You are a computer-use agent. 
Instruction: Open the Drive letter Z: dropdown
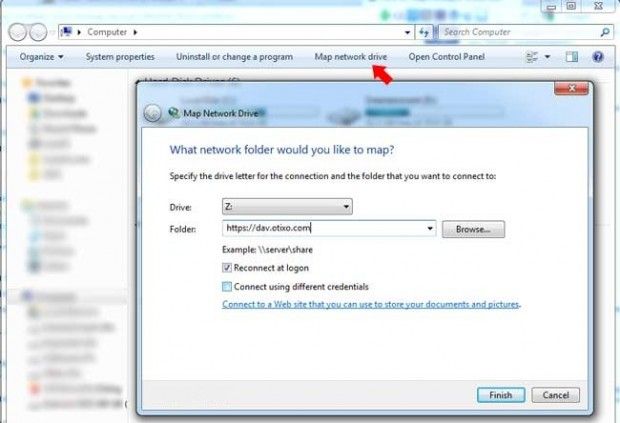tap(287, 206)
